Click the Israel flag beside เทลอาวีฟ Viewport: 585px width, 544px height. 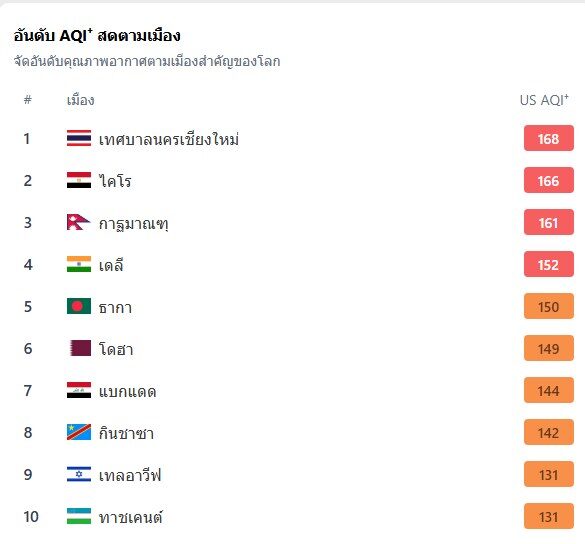79,474
